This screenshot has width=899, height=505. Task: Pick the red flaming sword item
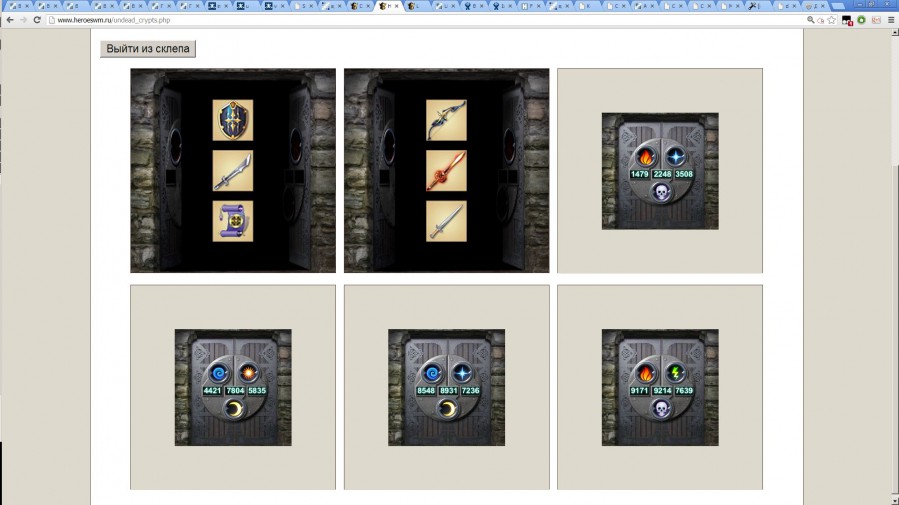click(x=446, y=171)
